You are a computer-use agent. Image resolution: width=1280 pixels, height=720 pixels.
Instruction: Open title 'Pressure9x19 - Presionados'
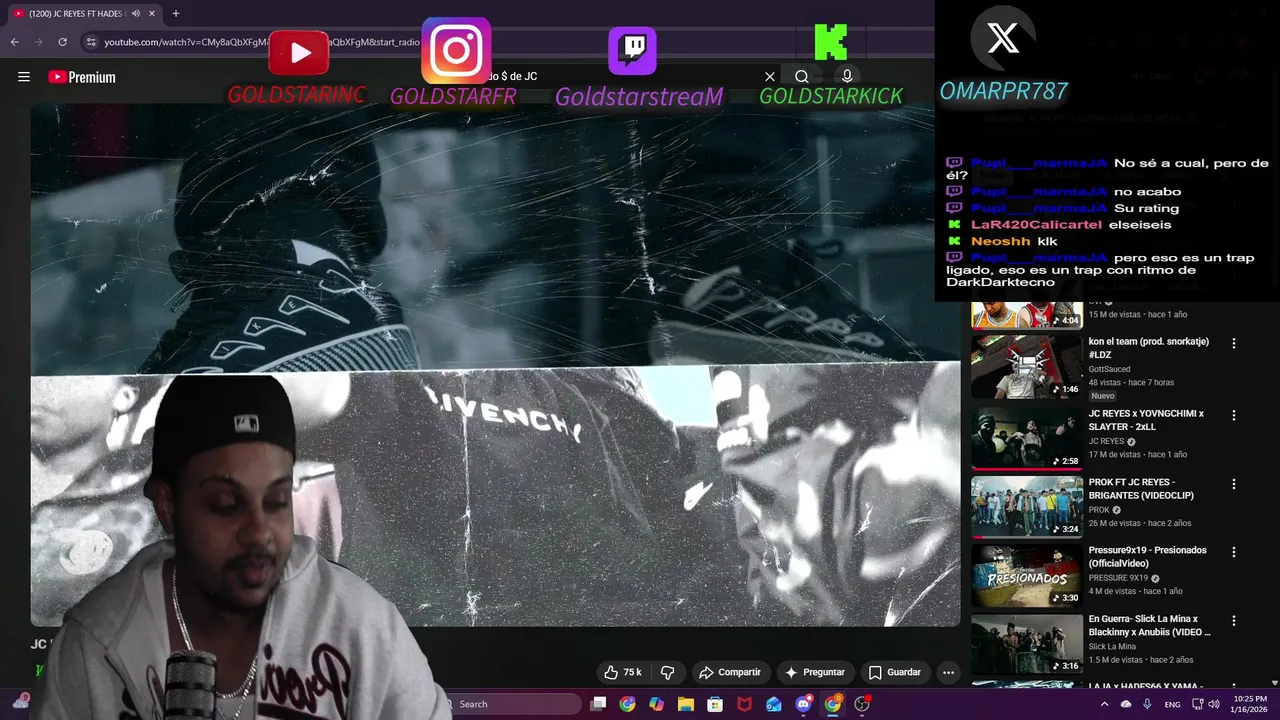coord(1147,557)
